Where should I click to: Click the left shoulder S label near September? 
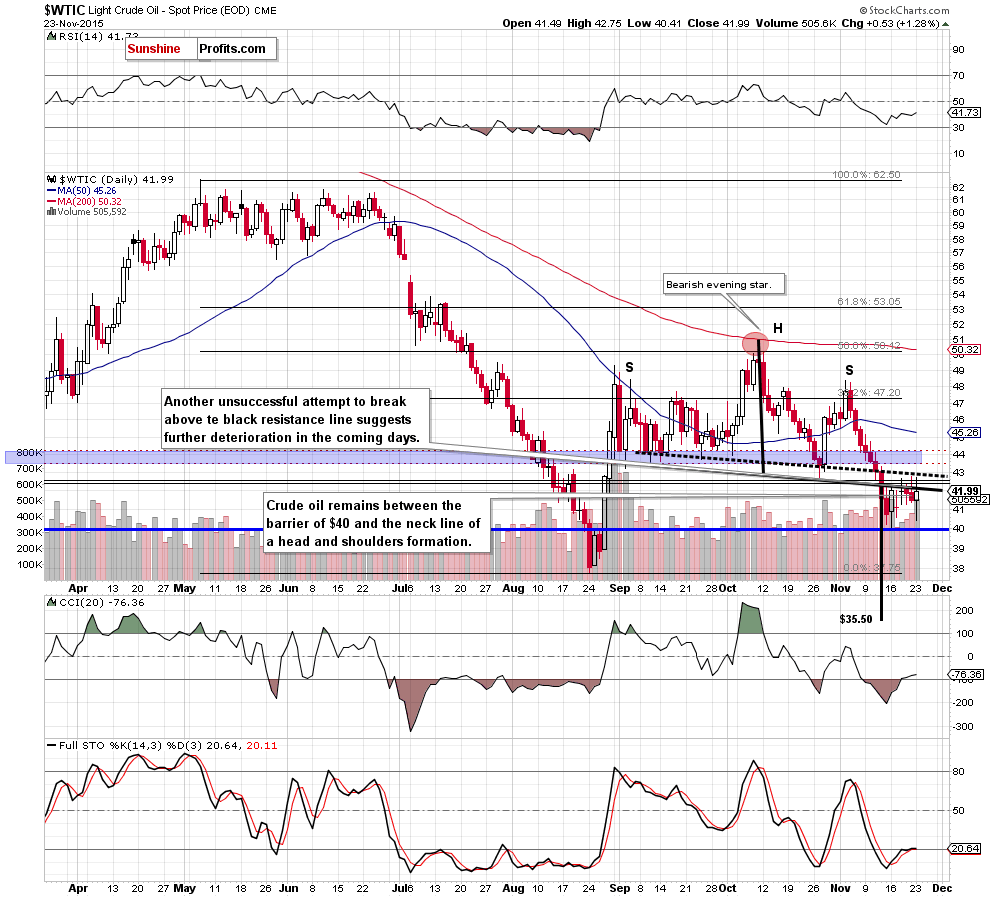click(x=629, y=367)
